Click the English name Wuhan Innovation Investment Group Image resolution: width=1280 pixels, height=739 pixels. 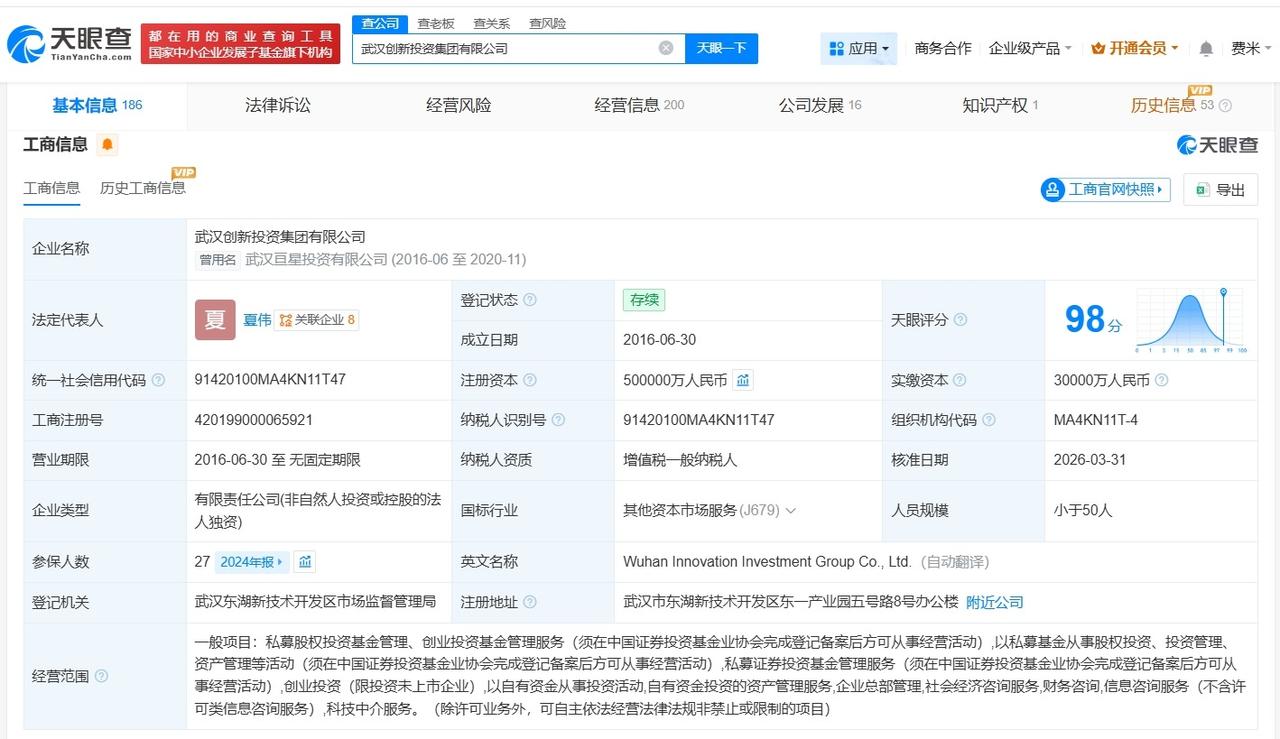(x=767, y=562)
